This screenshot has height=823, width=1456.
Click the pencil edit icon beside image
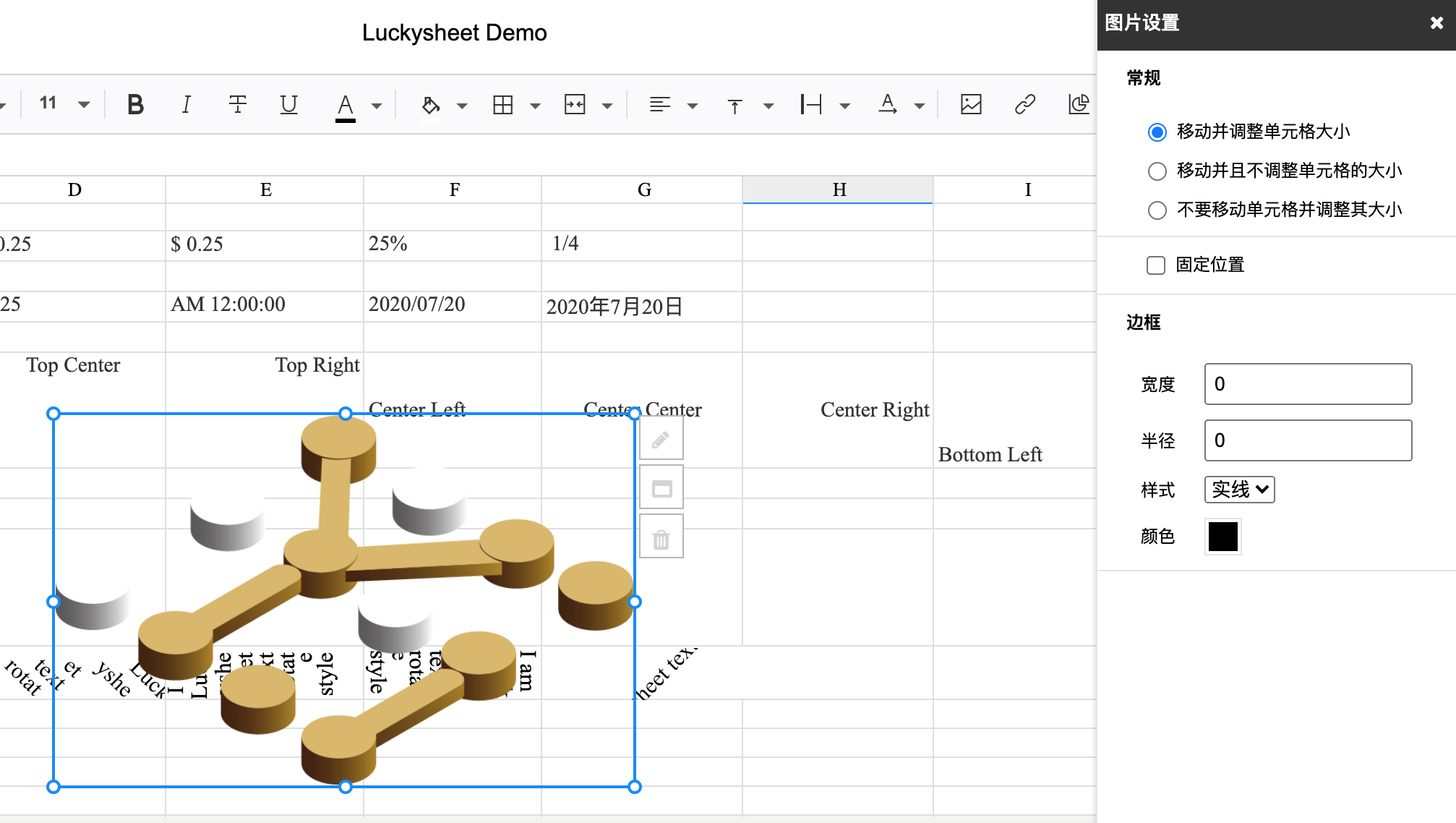[661, 440]
